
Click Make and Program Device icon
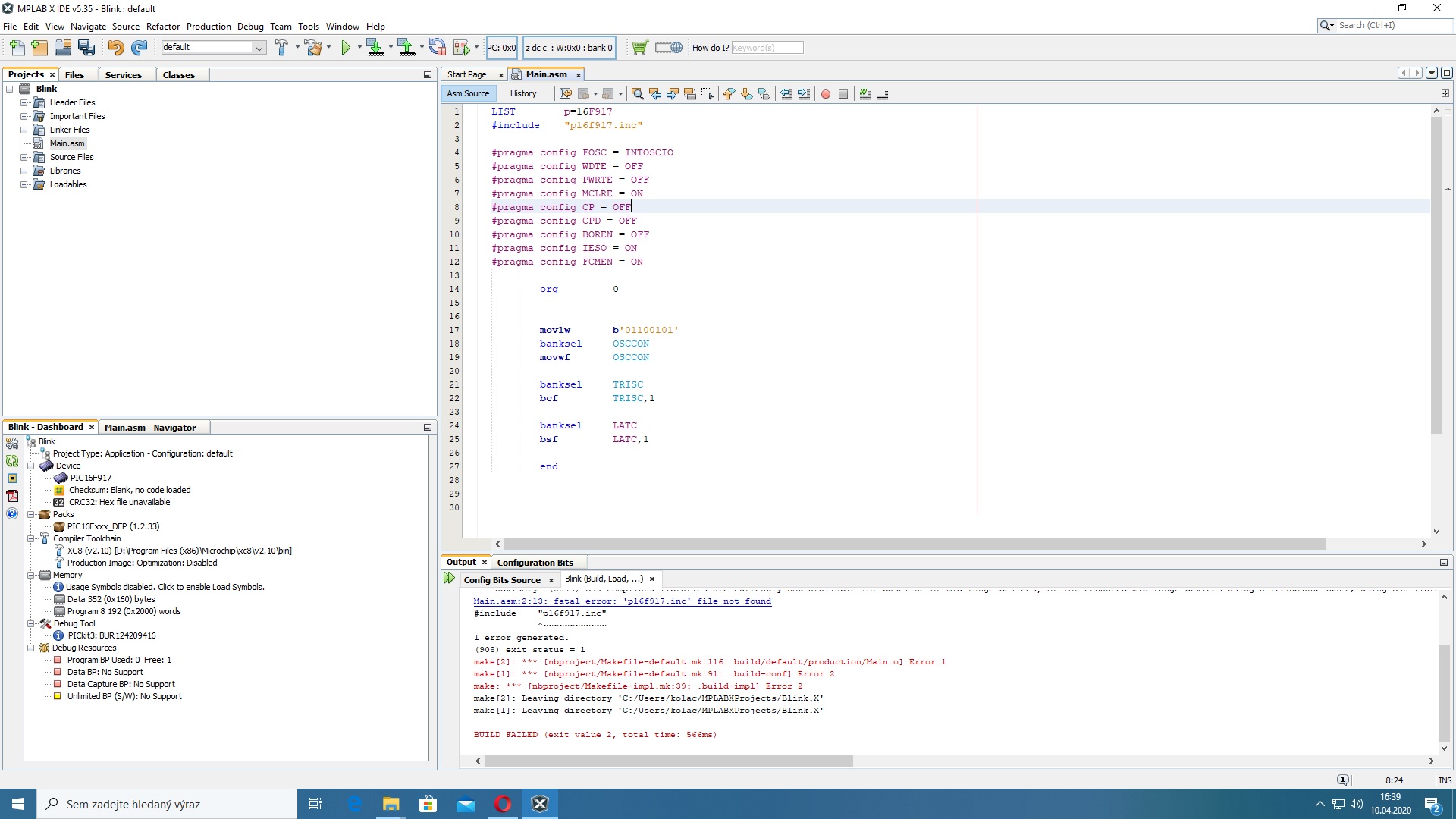click(374, 48)
